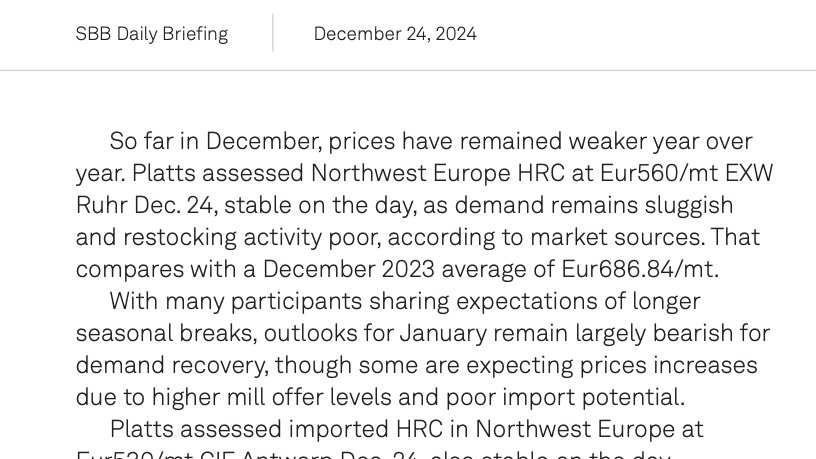This screenshot has height=459, width=816.
Task: Click 'Platts assessed imported HRC' sentence start
Action: coord(276,429)
